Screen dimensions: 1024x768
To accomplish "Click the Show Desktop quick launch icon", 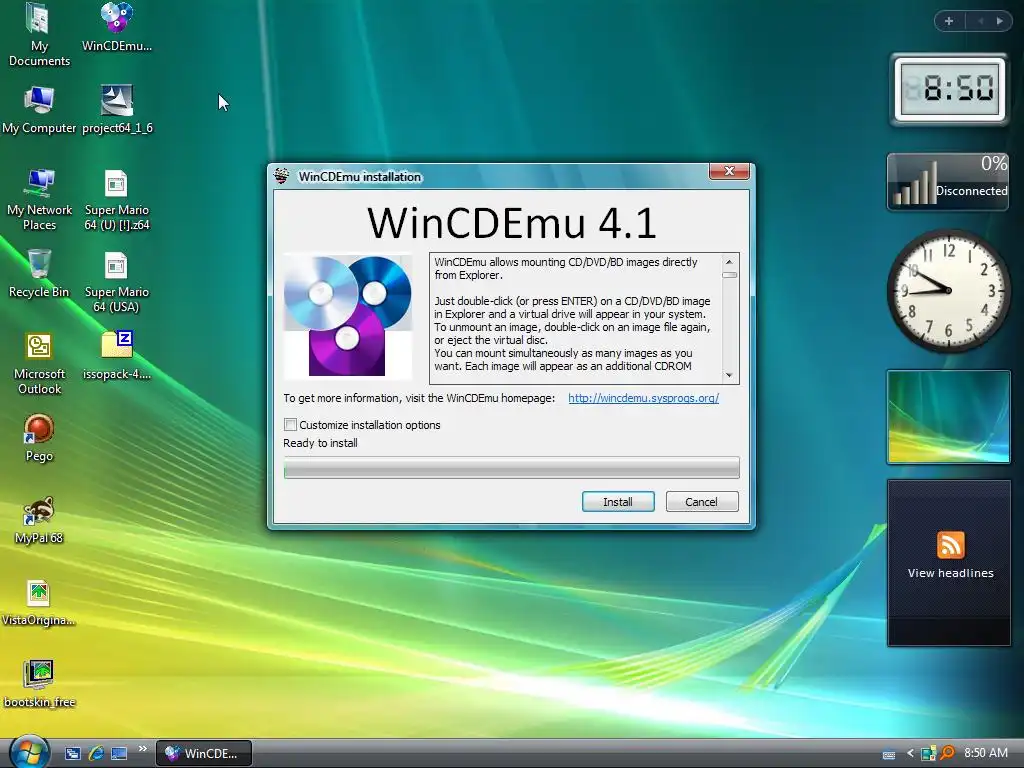I will pos(72,753).
